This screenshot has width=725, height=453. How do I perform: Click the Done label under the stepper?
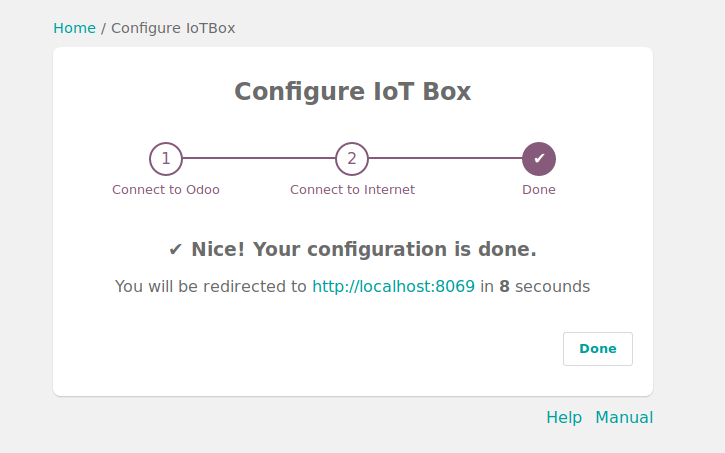[x=539, y=189]
